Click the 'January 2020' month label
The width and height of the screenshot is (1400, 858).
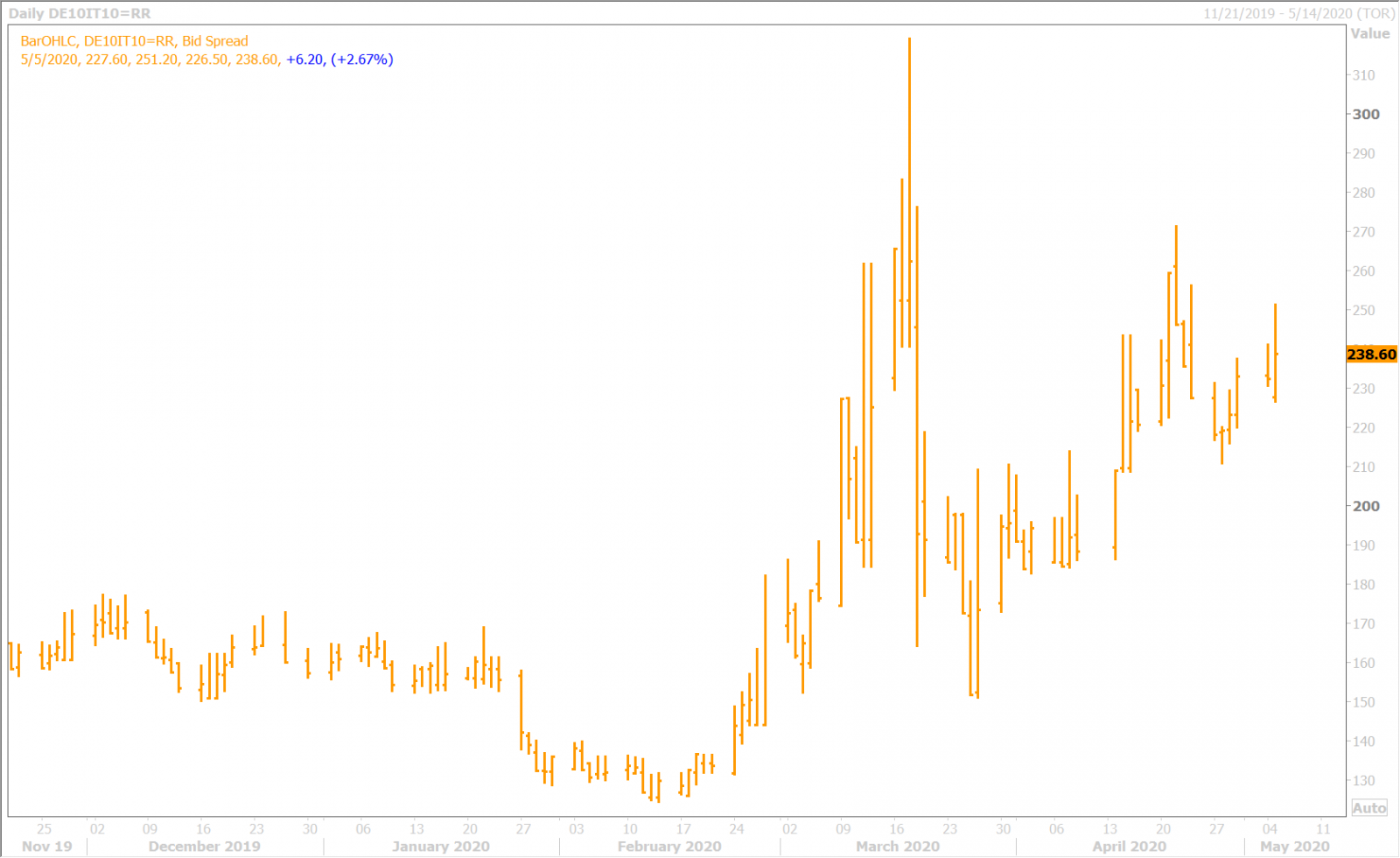coord(441,847)
